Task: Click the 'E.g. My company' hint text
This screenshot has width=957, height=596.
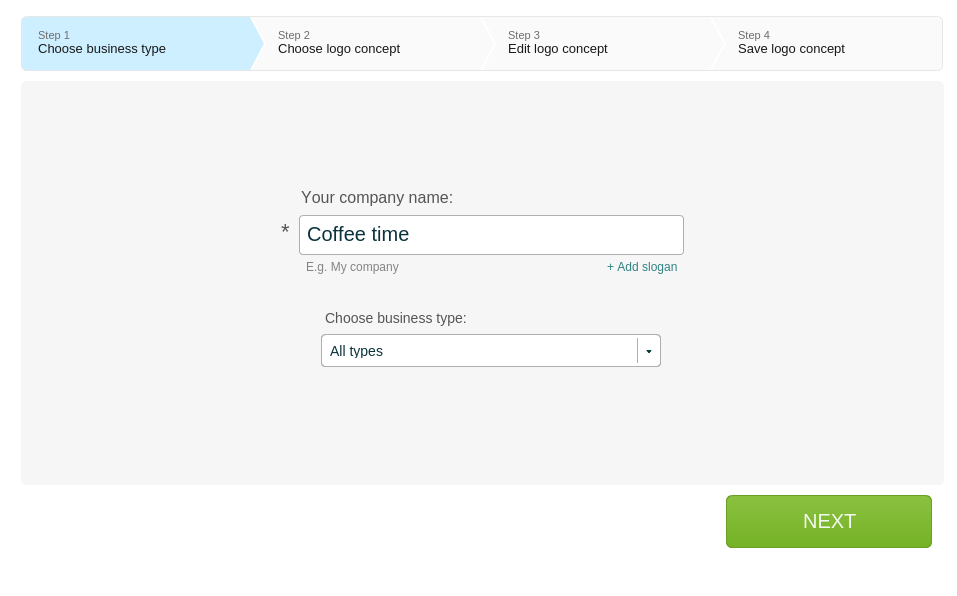Action: click(352, 267)
